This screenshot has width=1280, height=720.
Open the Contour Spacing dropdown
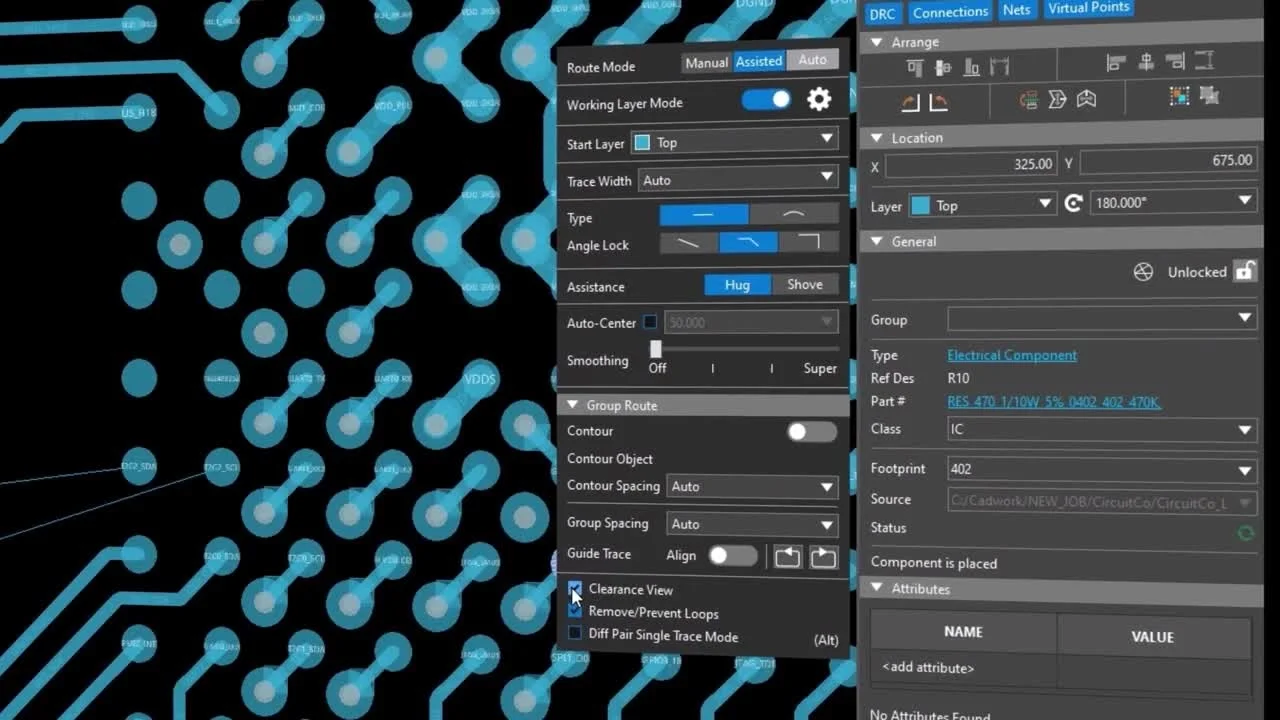tap(752, 486)
